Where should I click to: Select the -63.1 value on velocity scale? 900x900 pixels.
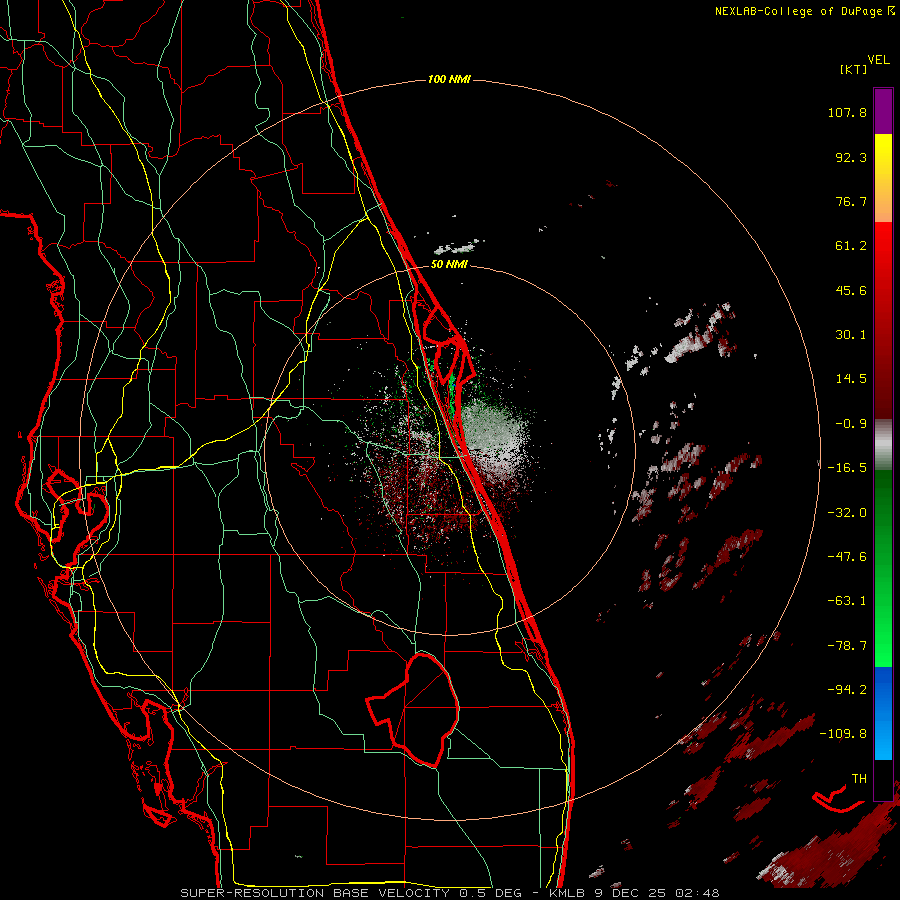point(847,601)
